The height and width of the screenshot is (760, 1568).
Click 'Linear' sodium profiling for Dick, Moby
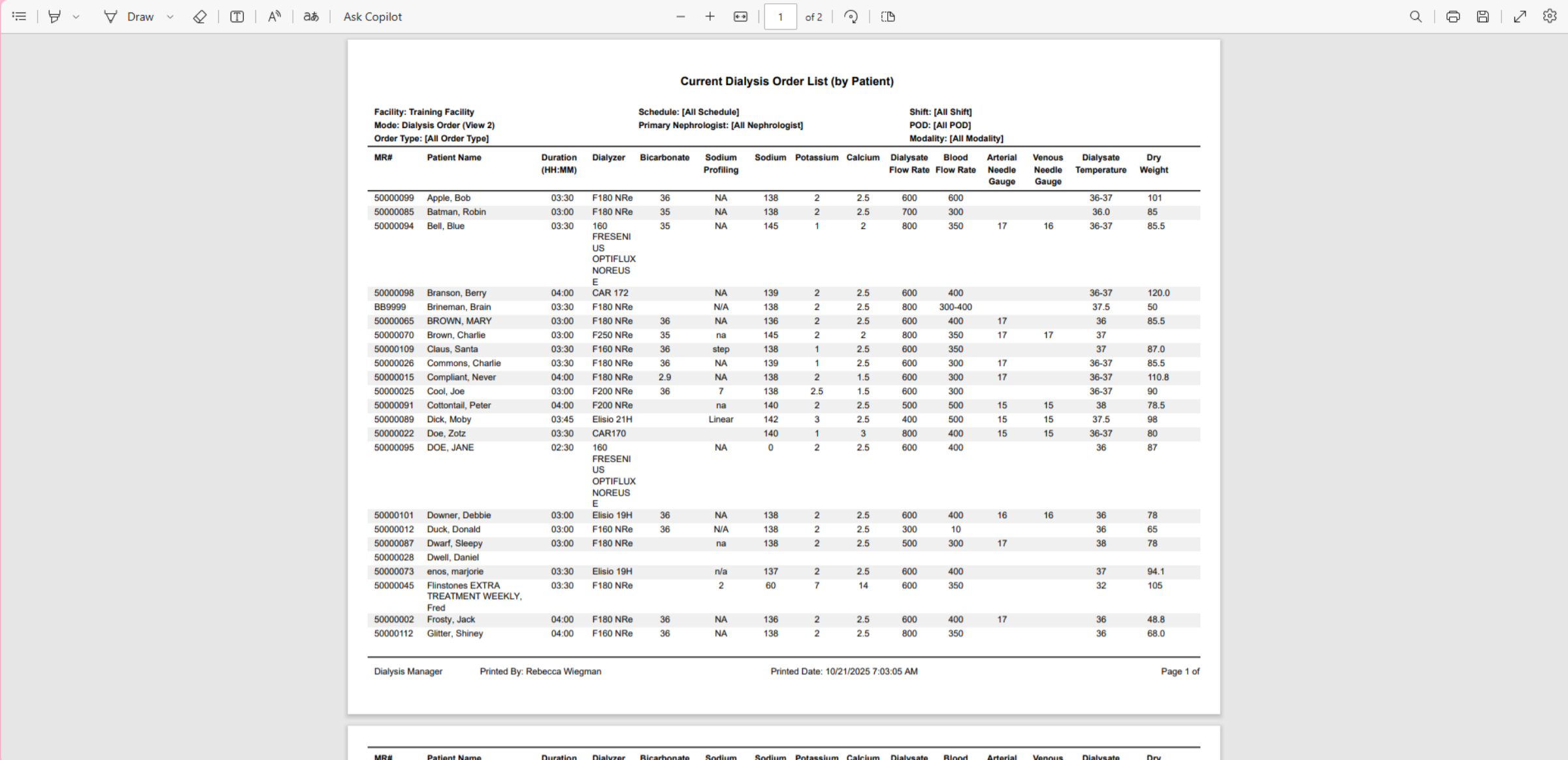721,420
